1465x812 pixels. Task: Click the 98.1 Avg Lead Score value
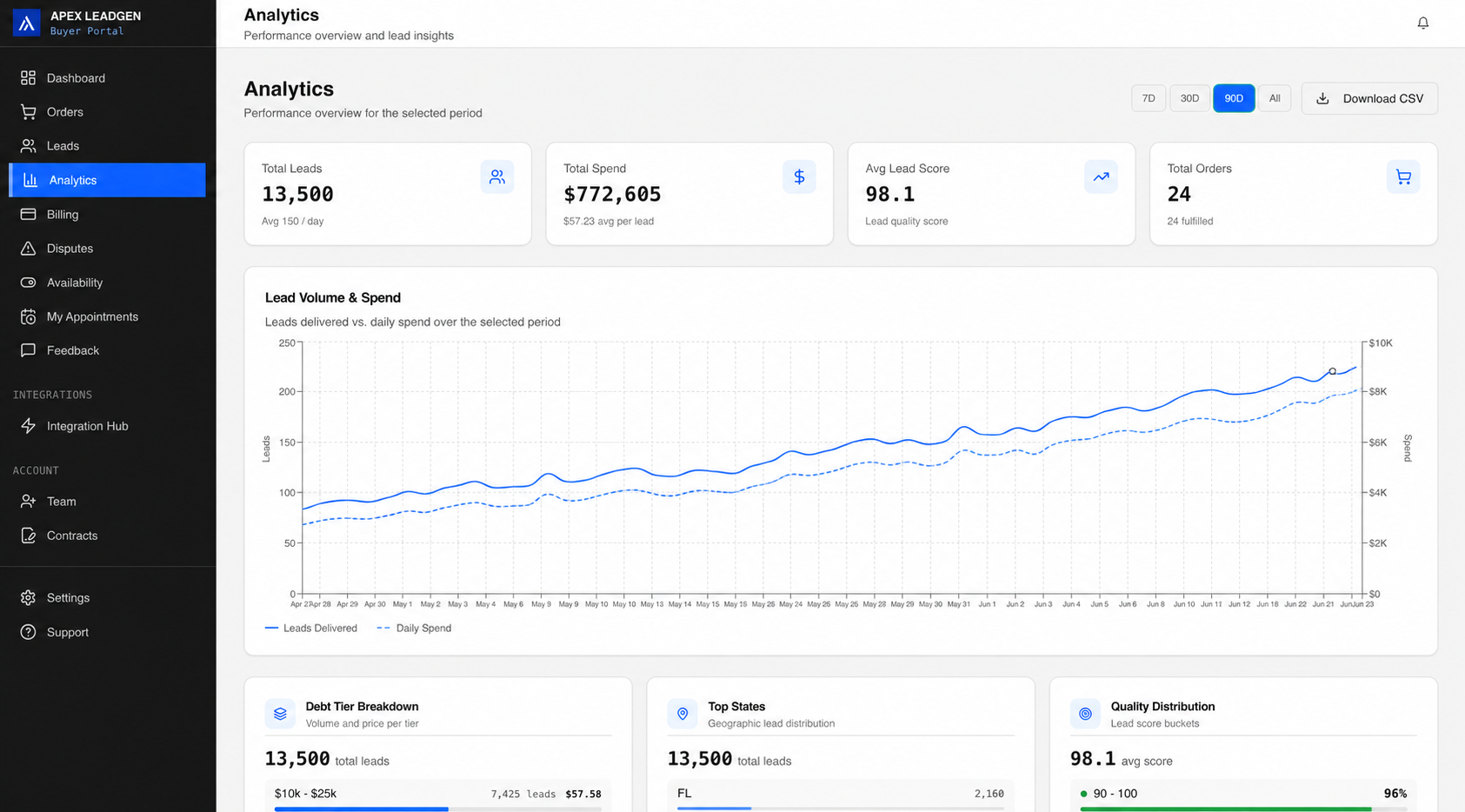click(889, 194)
